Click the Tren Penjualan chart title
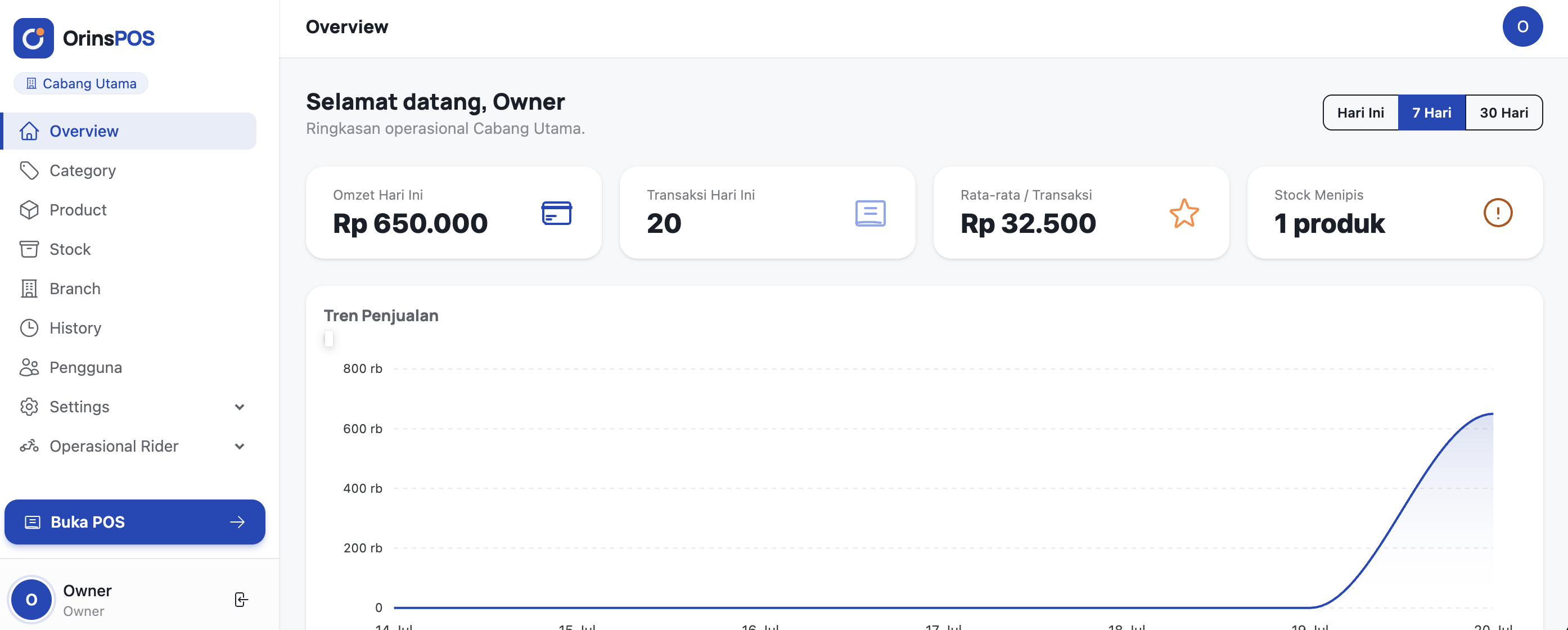1568x630 pixels. [x=381, y=316]
